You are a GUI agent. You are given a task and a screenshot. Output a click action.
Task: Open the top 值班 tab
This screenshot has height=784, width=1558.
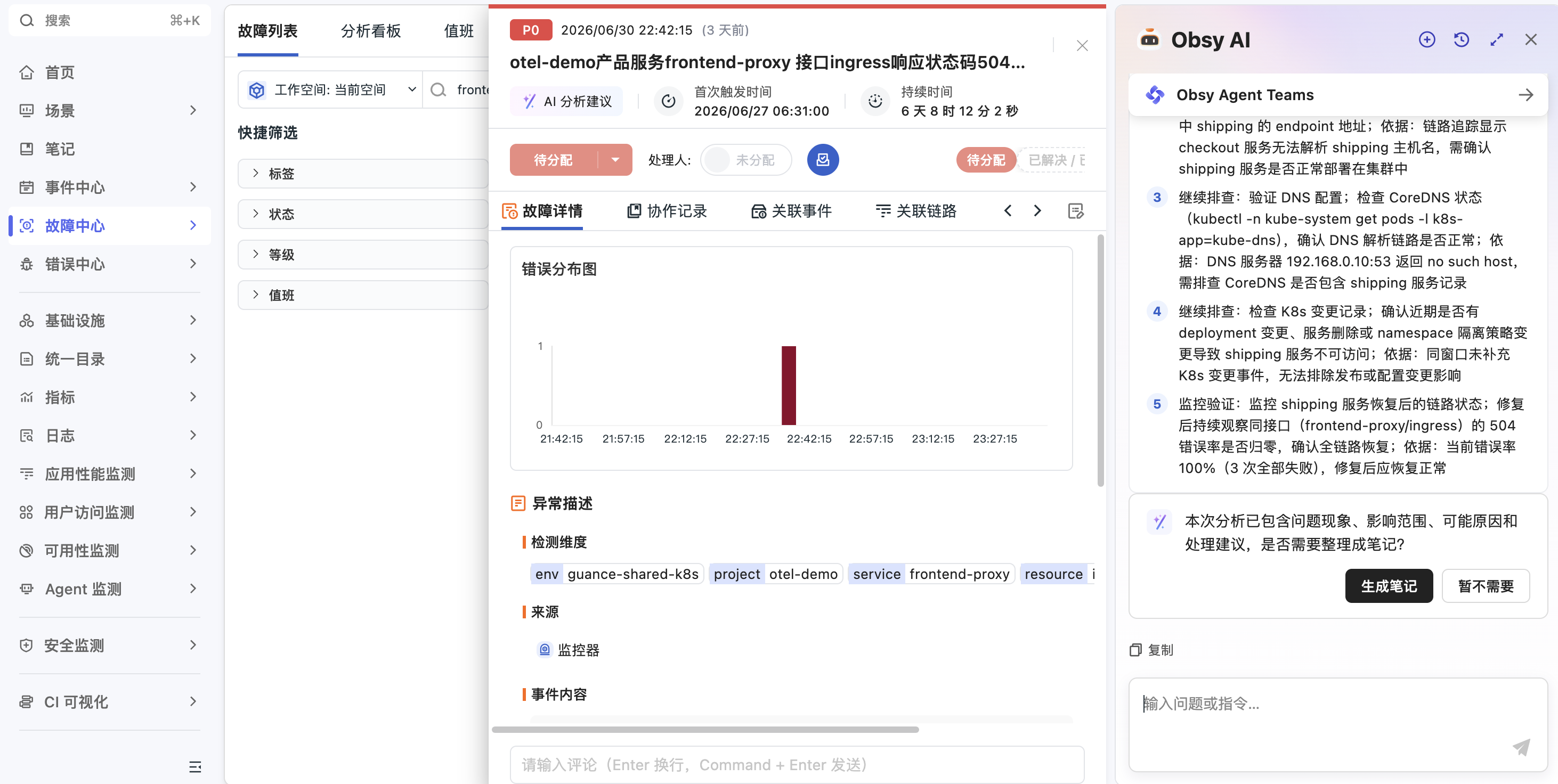pos(458,31)
